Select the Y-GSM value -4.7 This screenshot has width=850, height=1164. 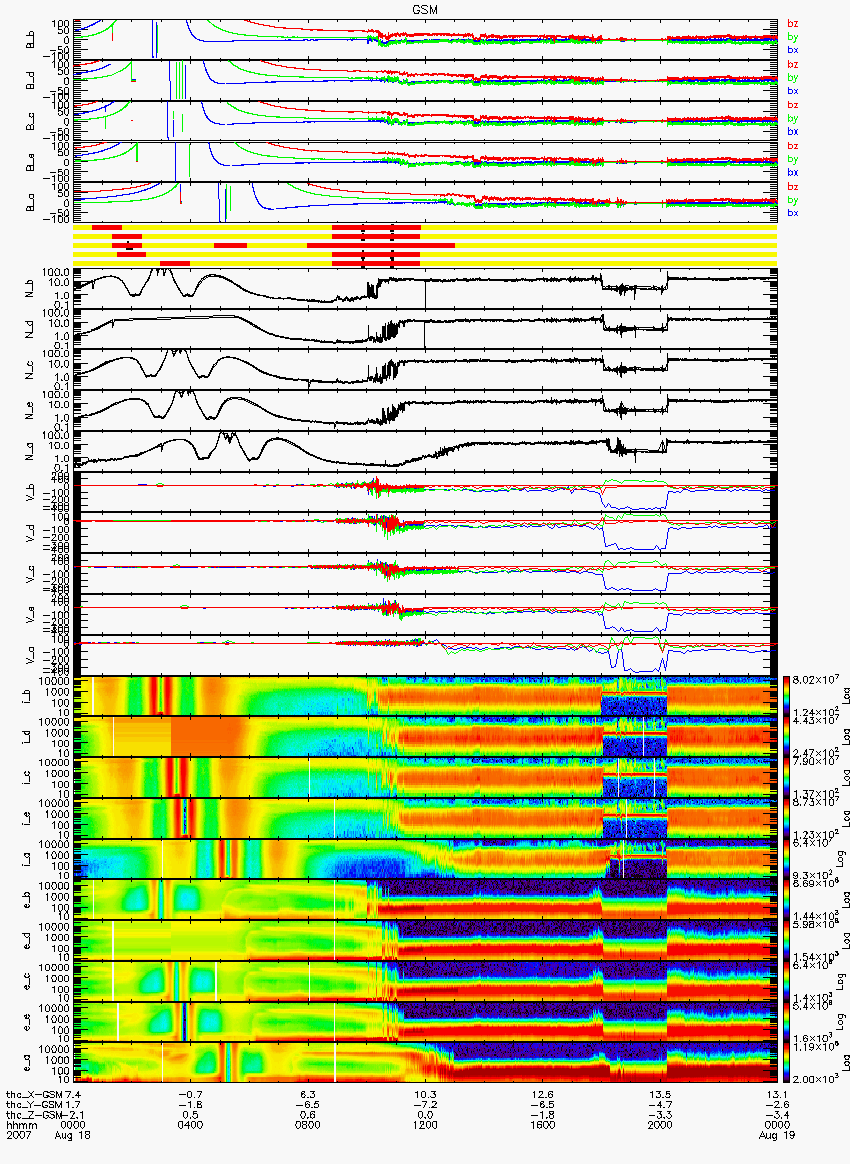point(660,1105)
